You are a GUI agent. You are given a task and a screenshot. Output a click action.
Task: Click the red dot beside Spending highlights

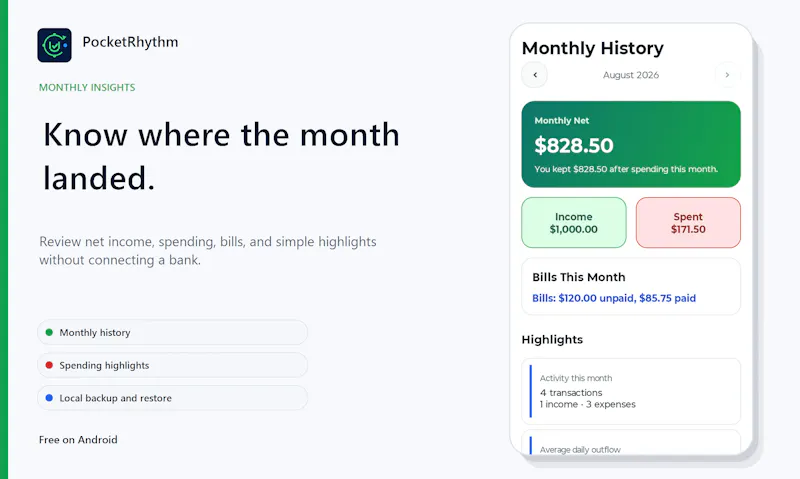coord(49,365)
